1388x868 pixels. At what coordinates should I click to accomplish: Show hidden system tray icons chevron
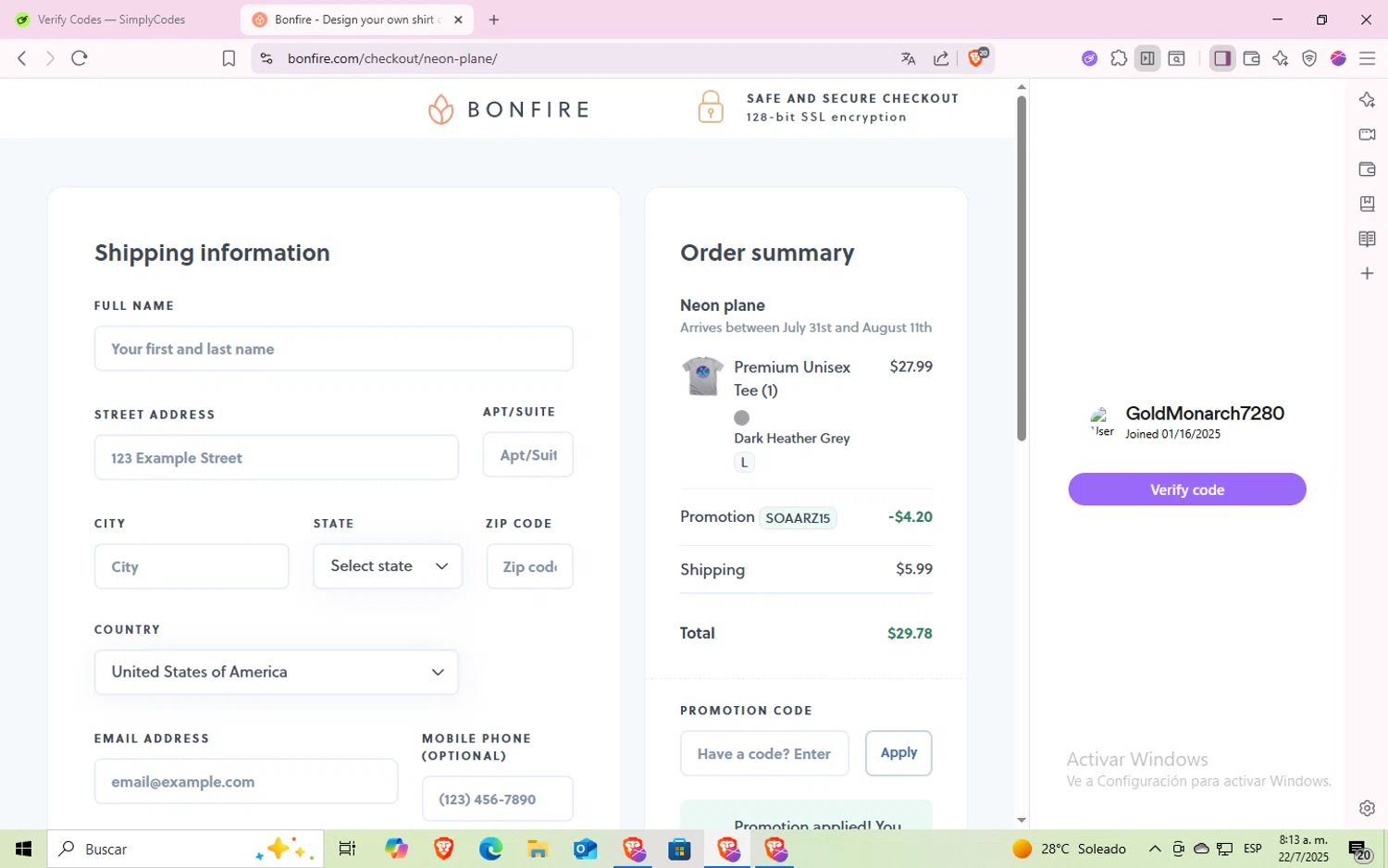point(1155,849)
